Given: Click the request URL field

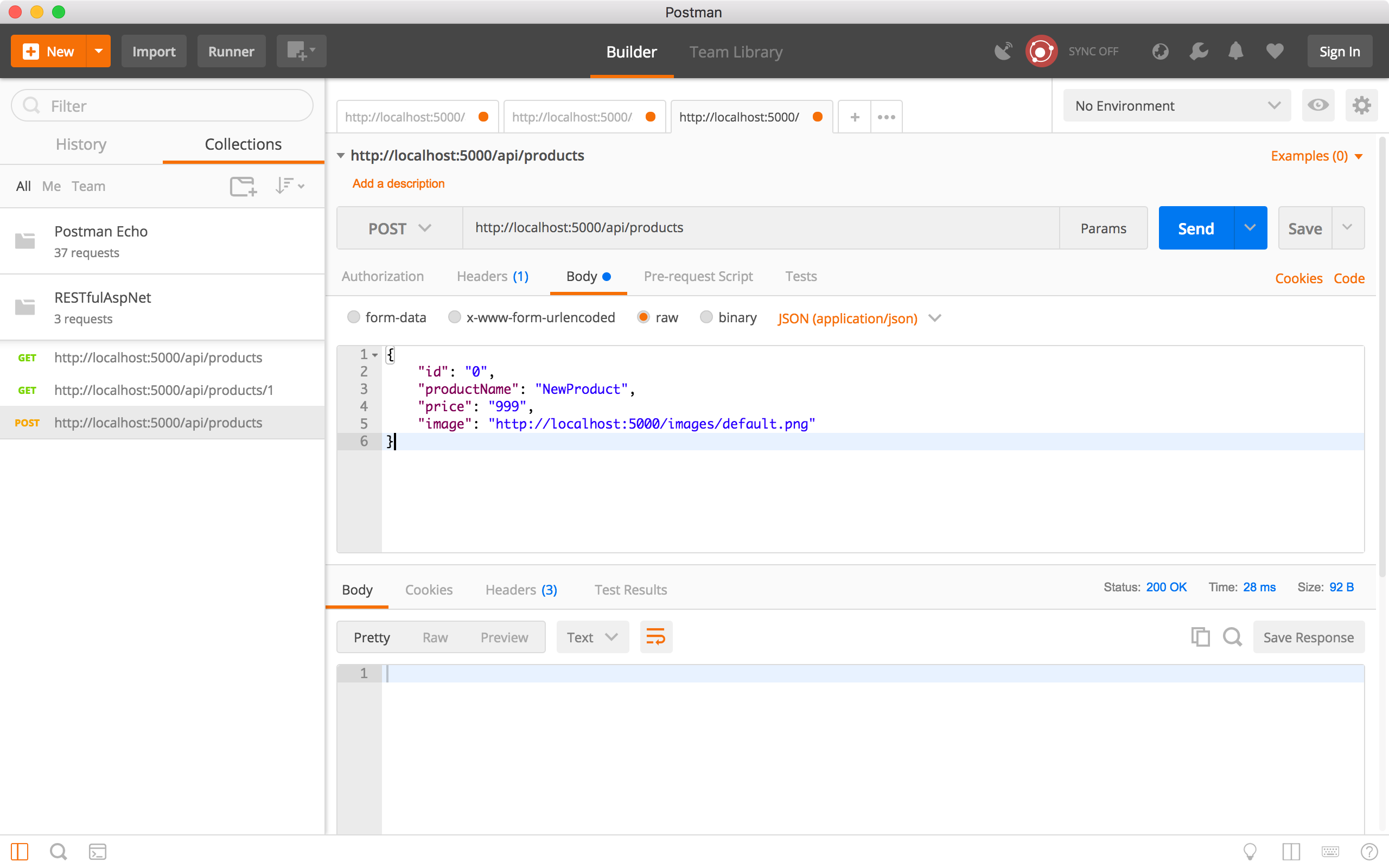Looking at the screenshot, I should 761,228.
